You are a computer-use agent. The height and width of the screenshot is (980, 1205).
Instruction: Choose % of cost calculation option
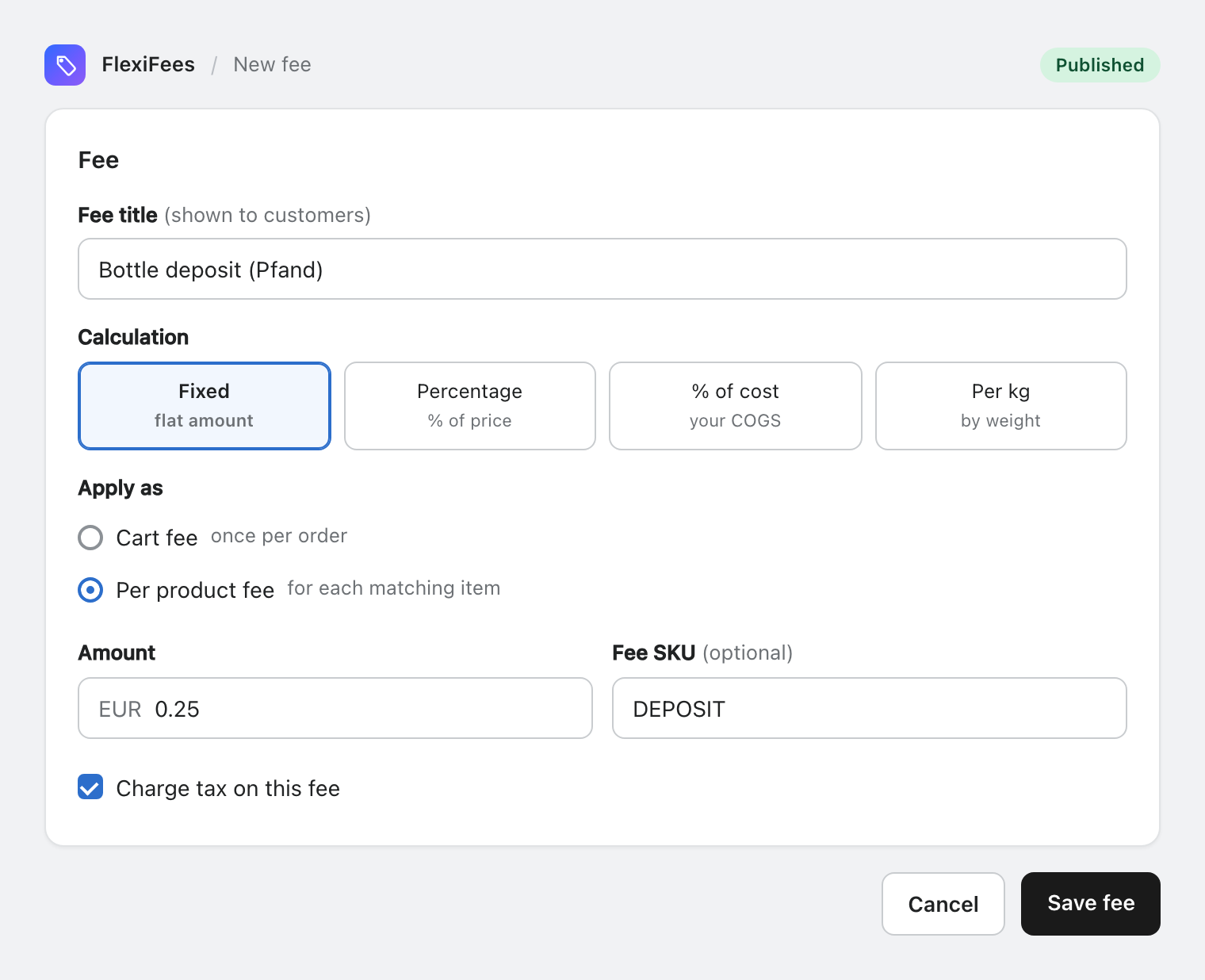[x=736, y=406]
